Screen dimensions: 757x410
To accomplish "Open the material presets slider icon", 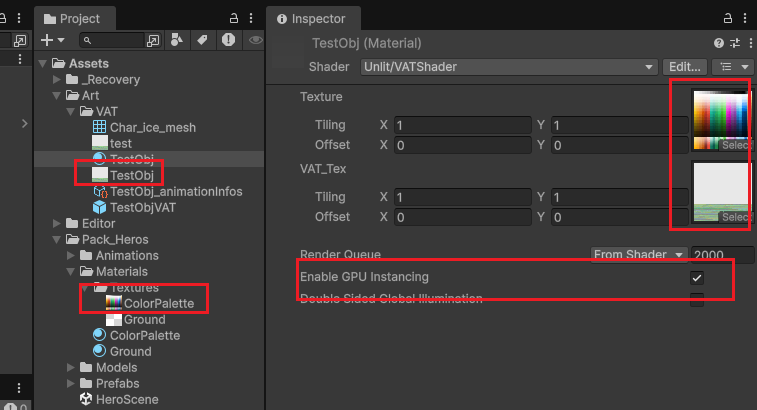I will (733, 44).
